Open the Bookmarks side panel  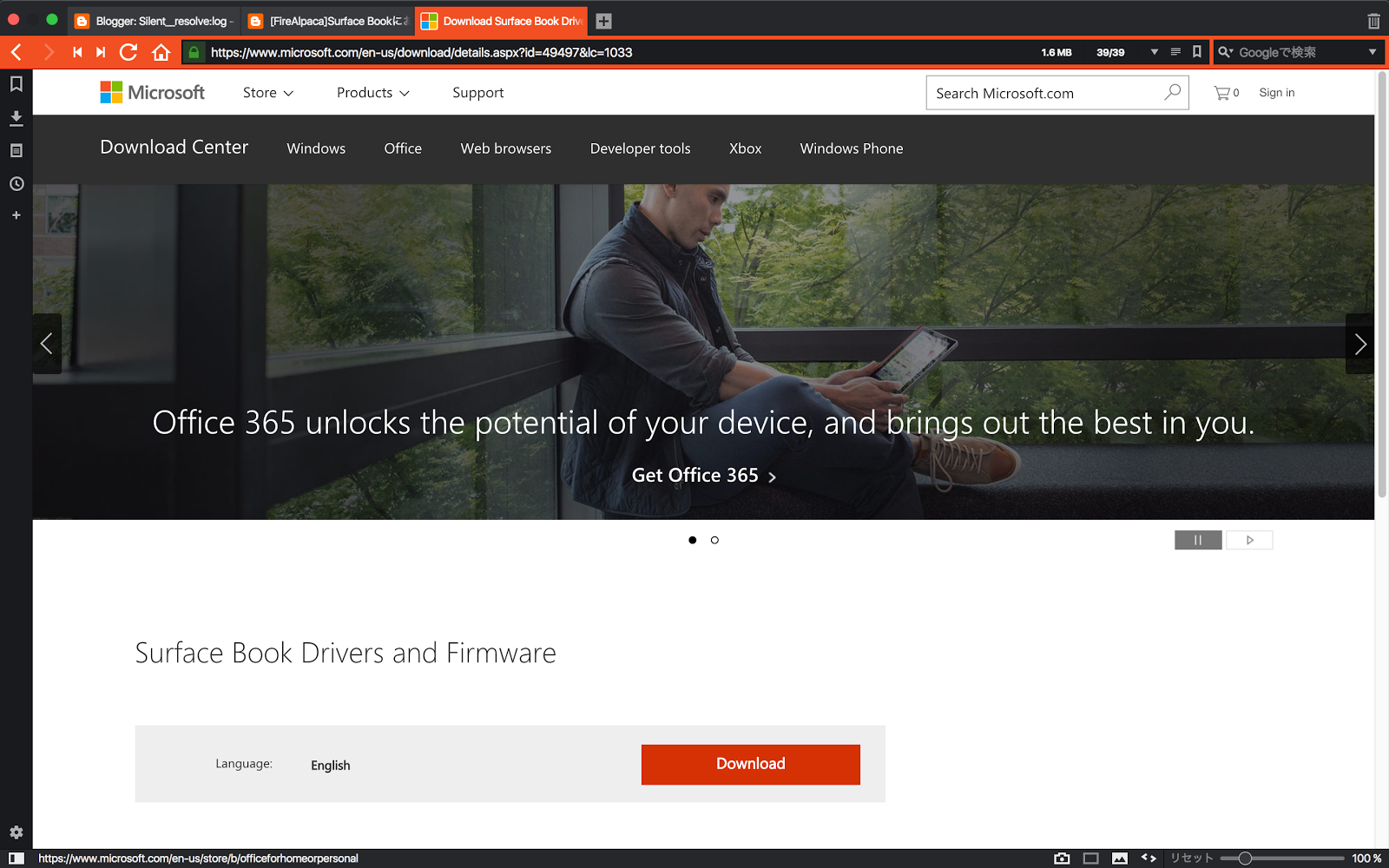point(16,84)
